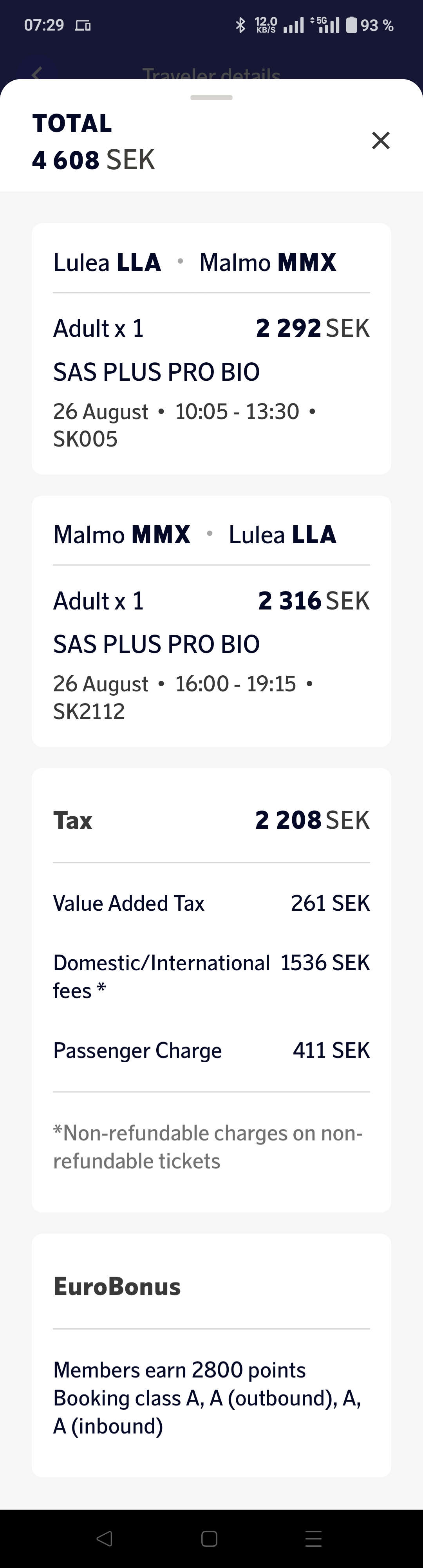The height and width of the screenshot is (1568, 423).
Task: Tap the Domestic/International fees row
Action: 211,976
